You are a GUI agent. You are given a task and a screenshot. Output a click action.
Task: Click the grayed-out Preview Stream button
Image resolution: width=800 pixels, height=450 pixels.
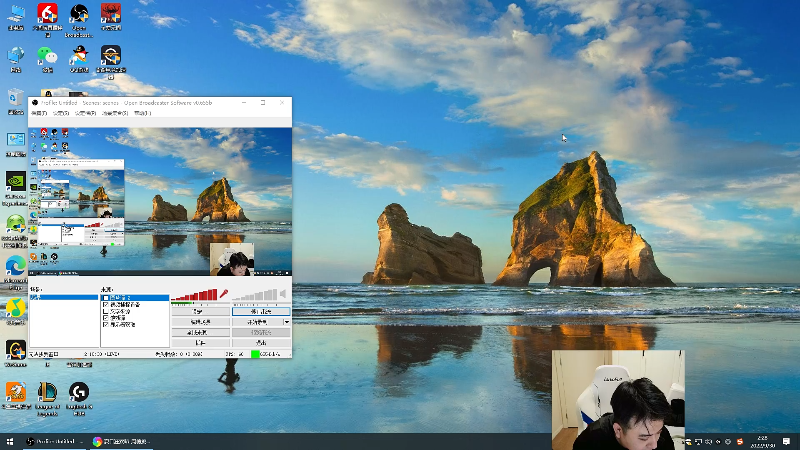tap(261, 332)
